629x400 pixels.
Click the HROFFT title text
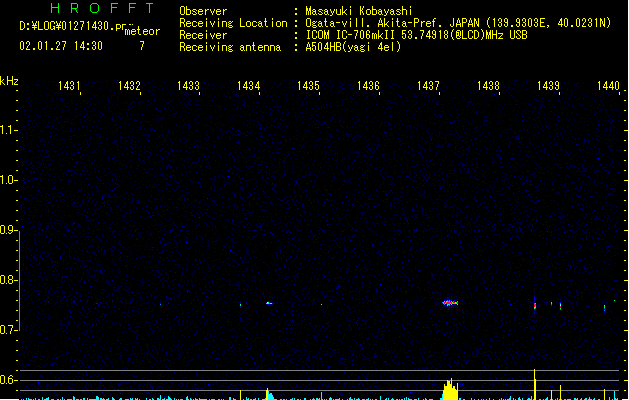103,8
